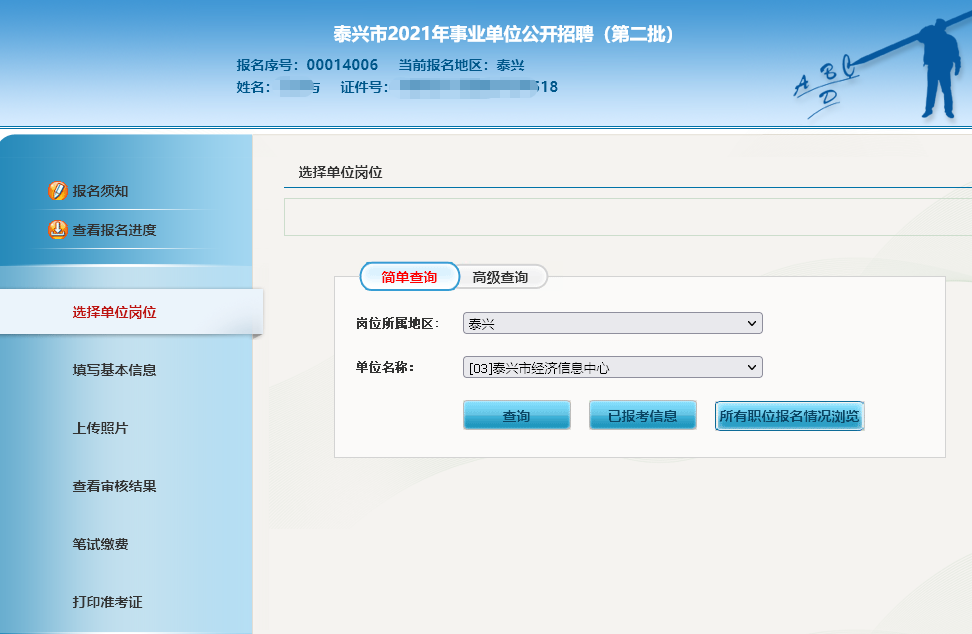This screenshot has height=634, width=972.
Task: Click the 已报考信息 button
Action: tap(642, 416)
